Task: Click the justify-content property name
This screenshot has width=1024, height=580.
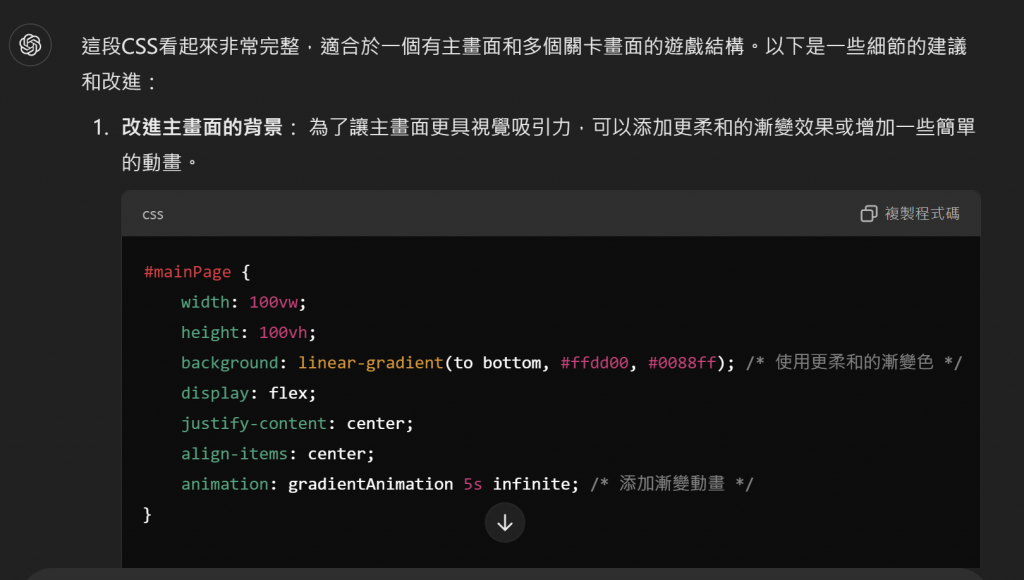Action: 254,423
